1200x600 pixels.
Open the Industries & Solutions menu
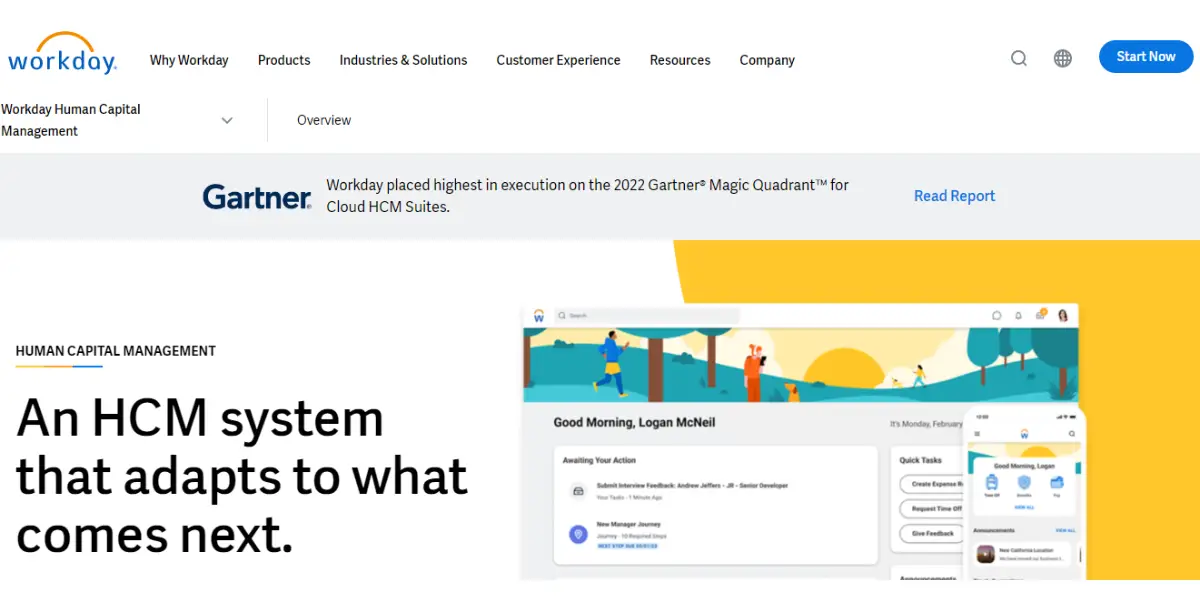(x=403, y=60)
